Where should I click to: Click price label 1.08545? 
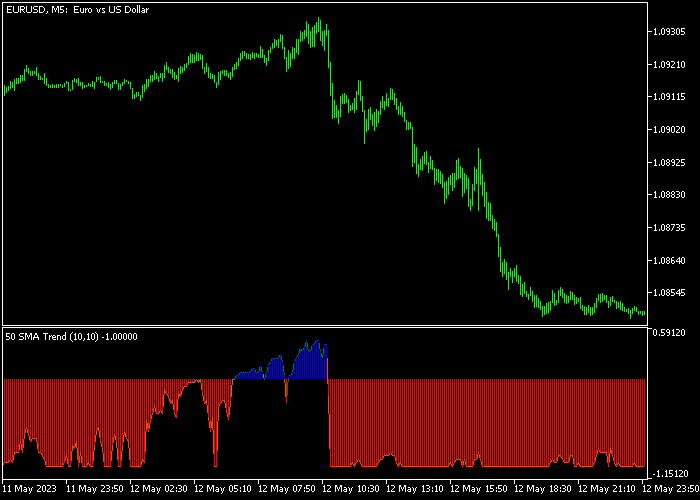pyautogui.click(x=670, y=293)
